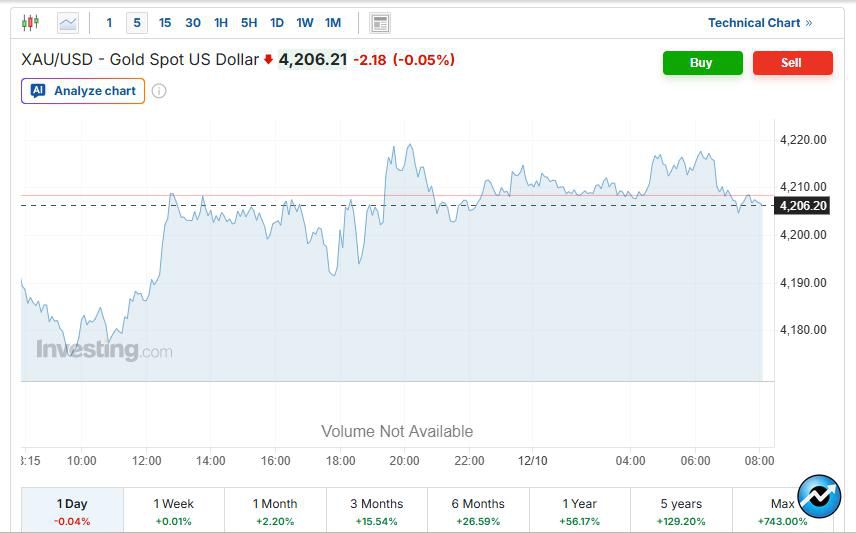Select the 1 Week range tab

pyautogui.click(x=174, y=511)
